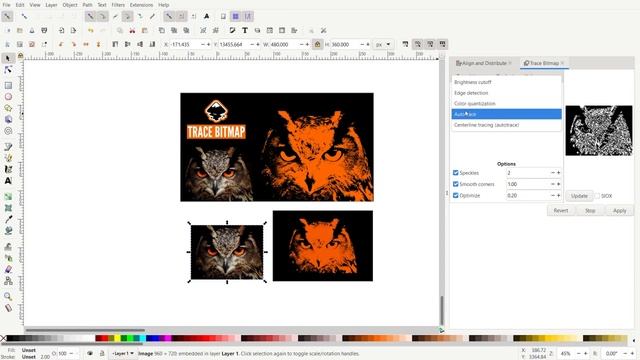Open the Layer 1 dropdown
Screen dimensions: 640x360
point(123,353)
